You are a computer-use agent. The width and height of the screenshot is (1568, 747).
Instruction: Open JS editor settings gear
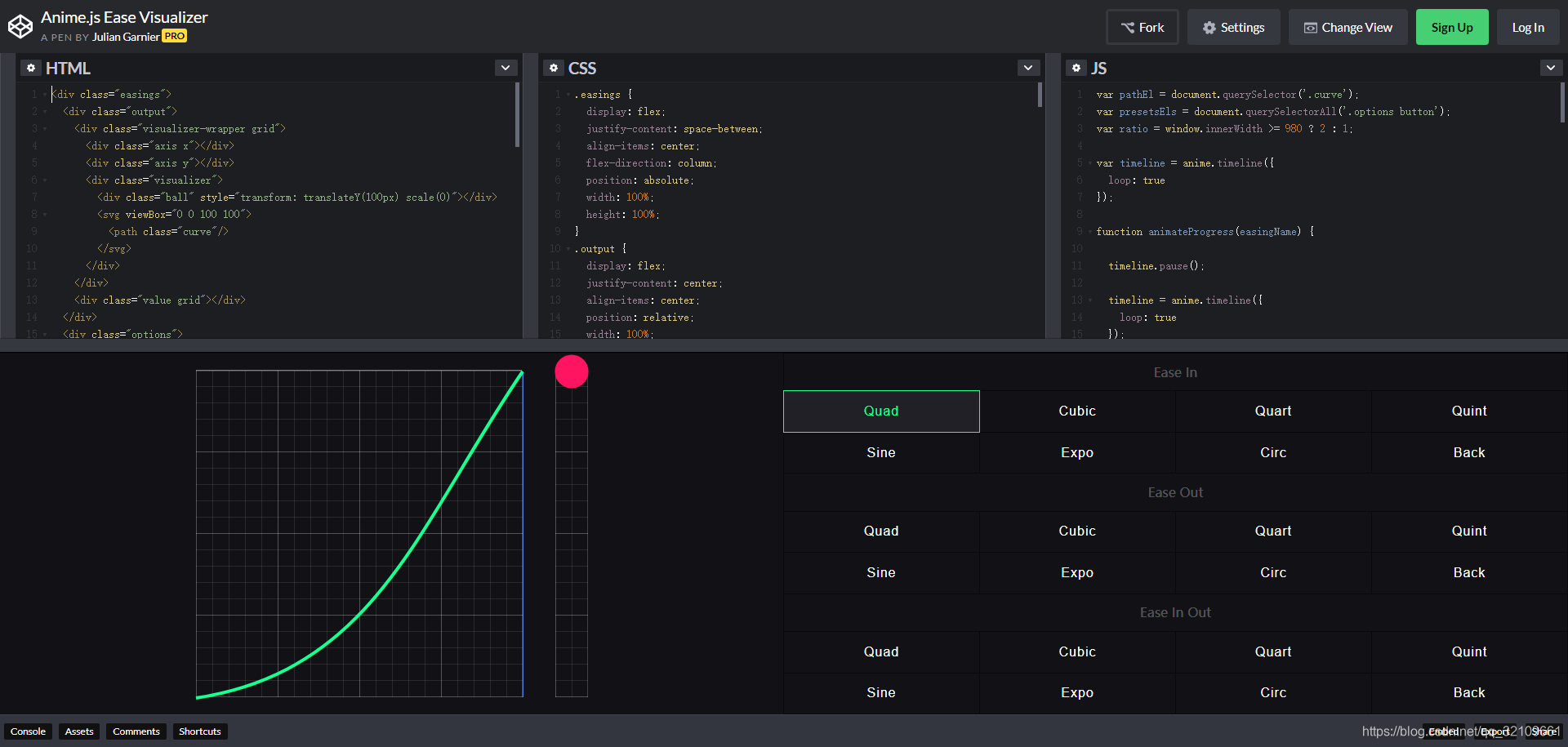coord(1076,68)
